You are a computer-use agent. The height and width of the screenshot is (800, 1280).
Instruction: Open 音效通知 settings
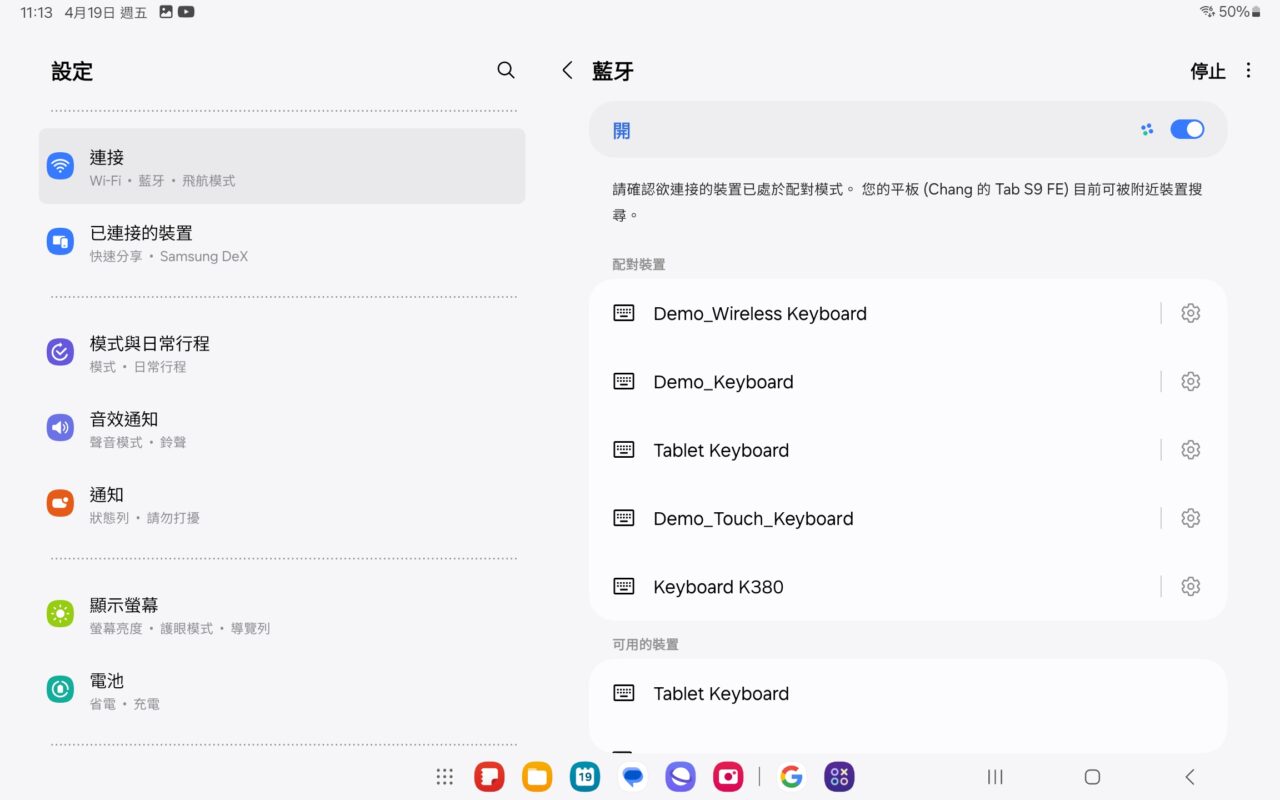282,428
